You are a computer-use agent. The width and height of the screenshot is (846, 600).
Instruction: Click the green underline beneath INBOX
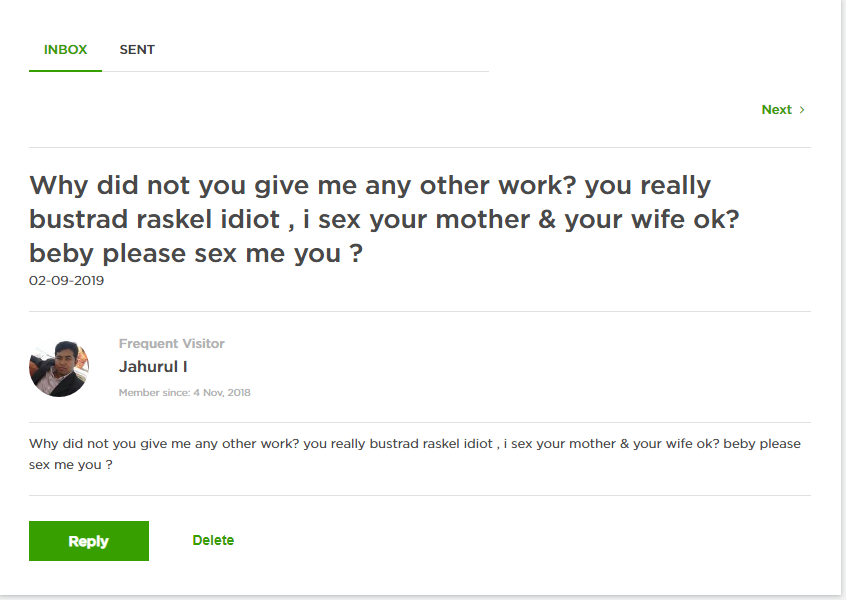pos(65,71)
